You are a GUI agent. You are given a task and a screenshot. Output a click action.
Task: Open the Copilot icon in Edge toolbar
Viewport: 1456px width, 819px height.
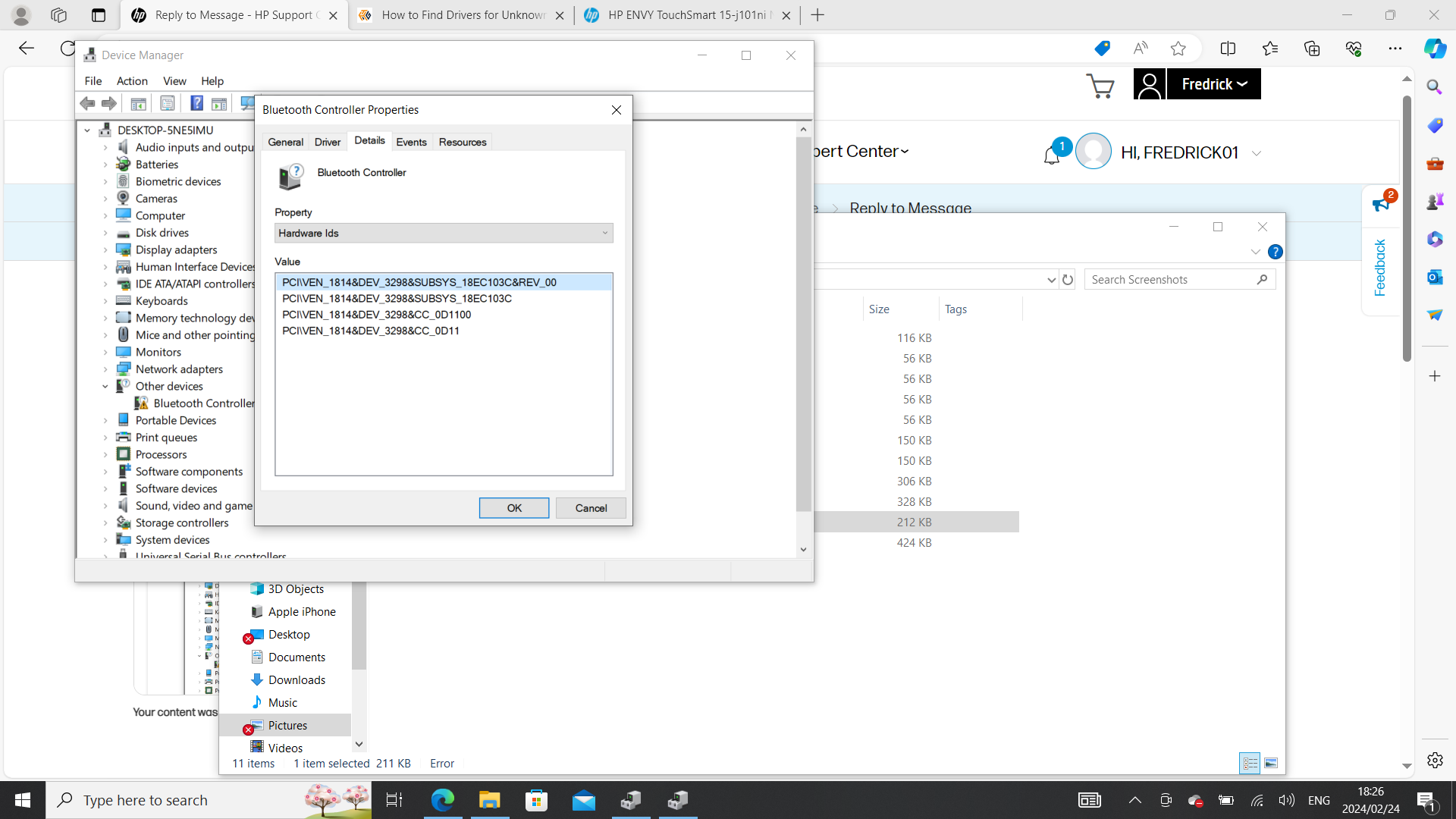point(1435,48)
